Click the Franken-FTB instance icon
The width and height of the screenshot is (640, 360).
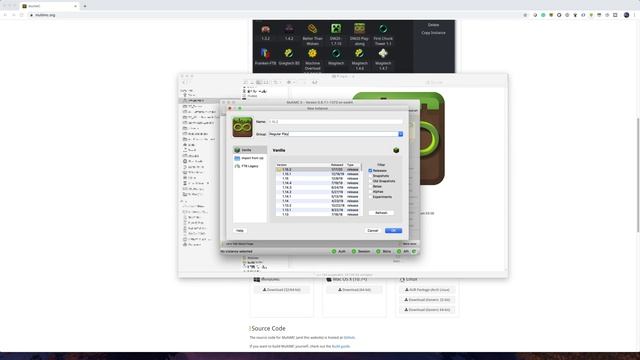pyautogui.click(x=266, y=53)
